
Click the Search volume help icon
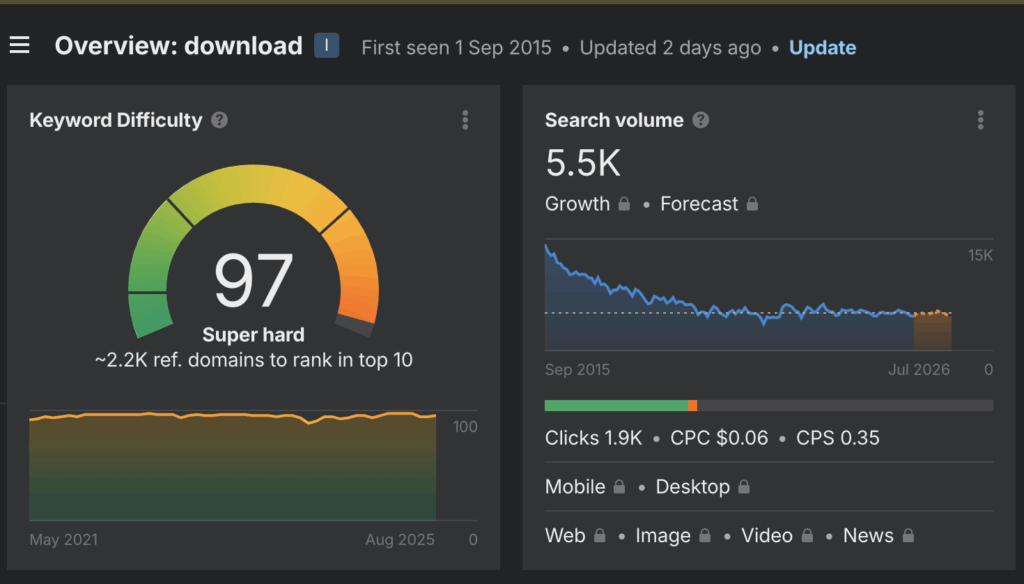point(701,120)
